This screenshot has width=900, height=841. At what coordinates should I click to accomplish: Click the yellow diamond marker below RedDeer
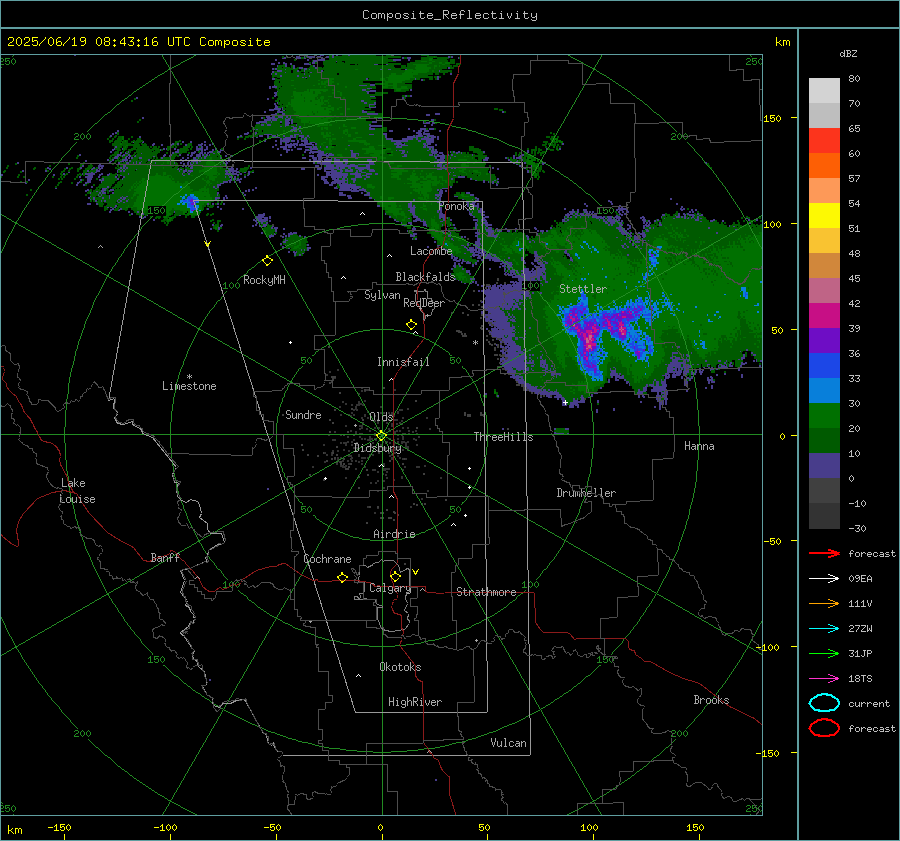click(411, 325)
